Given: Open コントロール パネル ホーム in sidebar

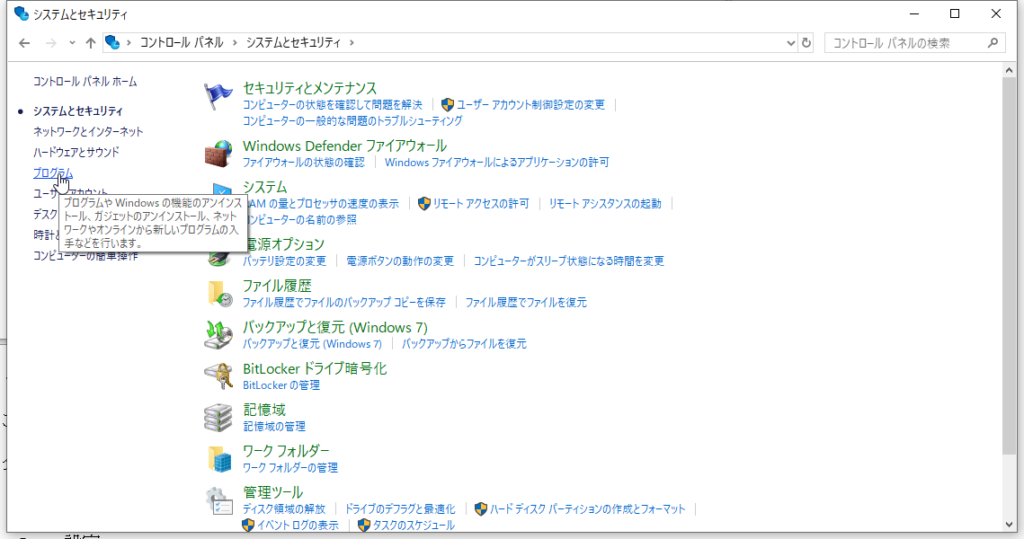Looking at the screenshot, I should click(85, 82).
